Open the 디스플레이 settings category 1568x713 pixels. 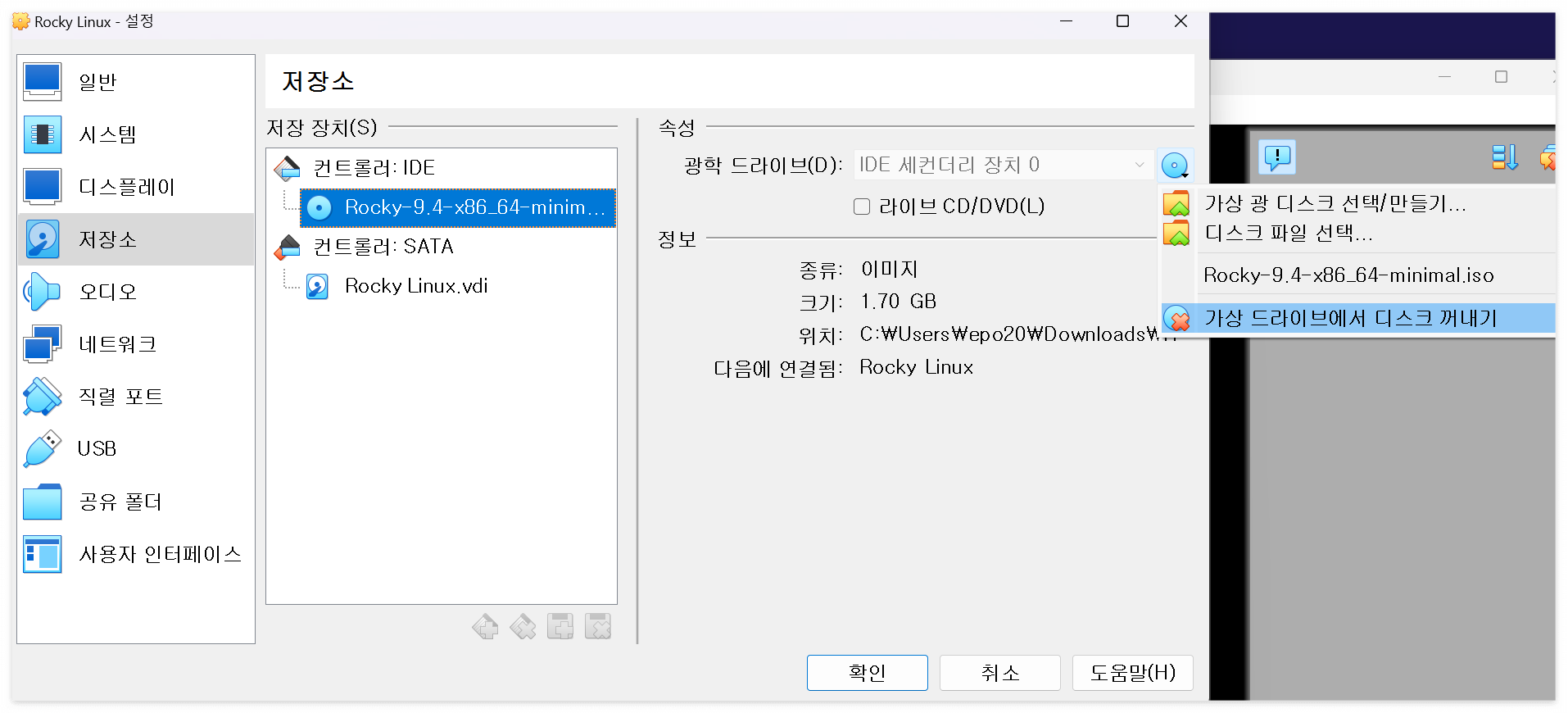point(136,187)
